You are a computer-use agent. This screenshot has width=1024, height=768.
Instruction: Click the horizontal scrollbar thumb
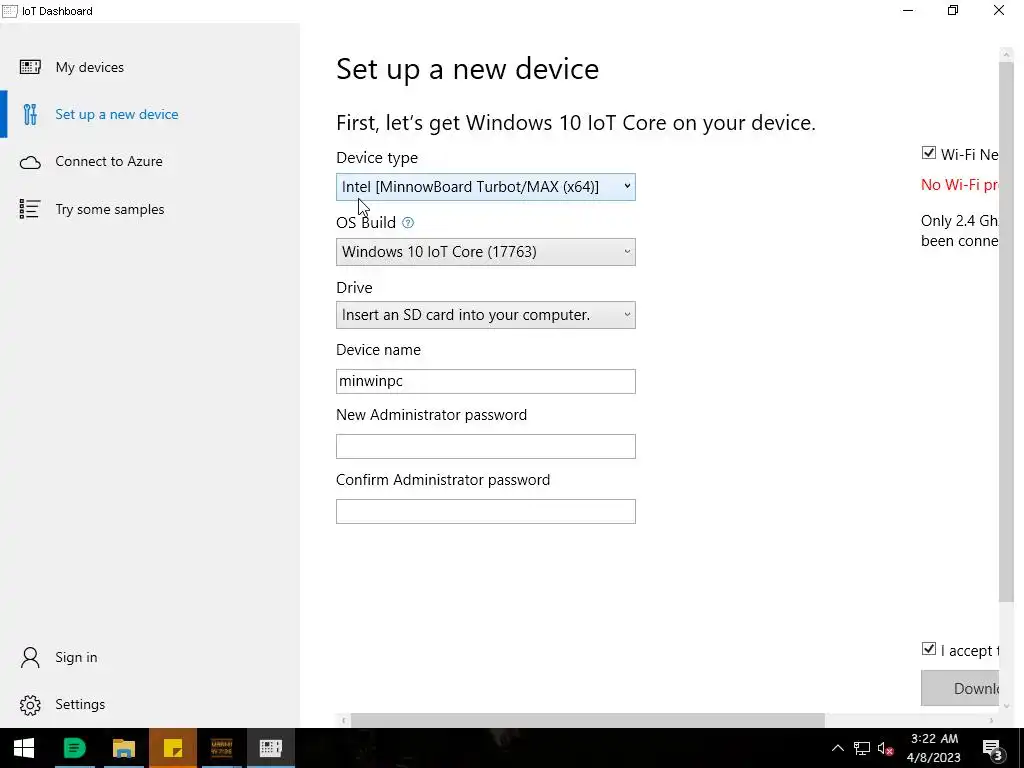tap(588, 720)
